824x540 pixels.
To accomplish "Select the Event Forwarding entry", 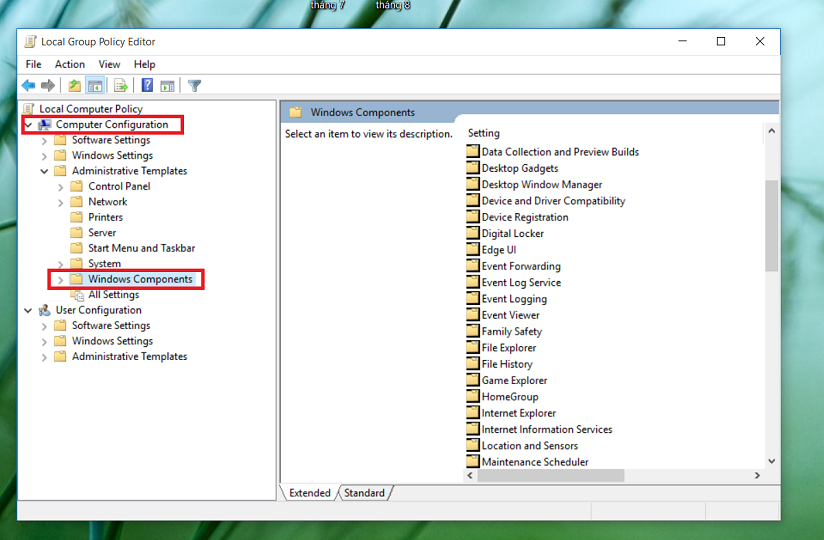I will (521, 266).
